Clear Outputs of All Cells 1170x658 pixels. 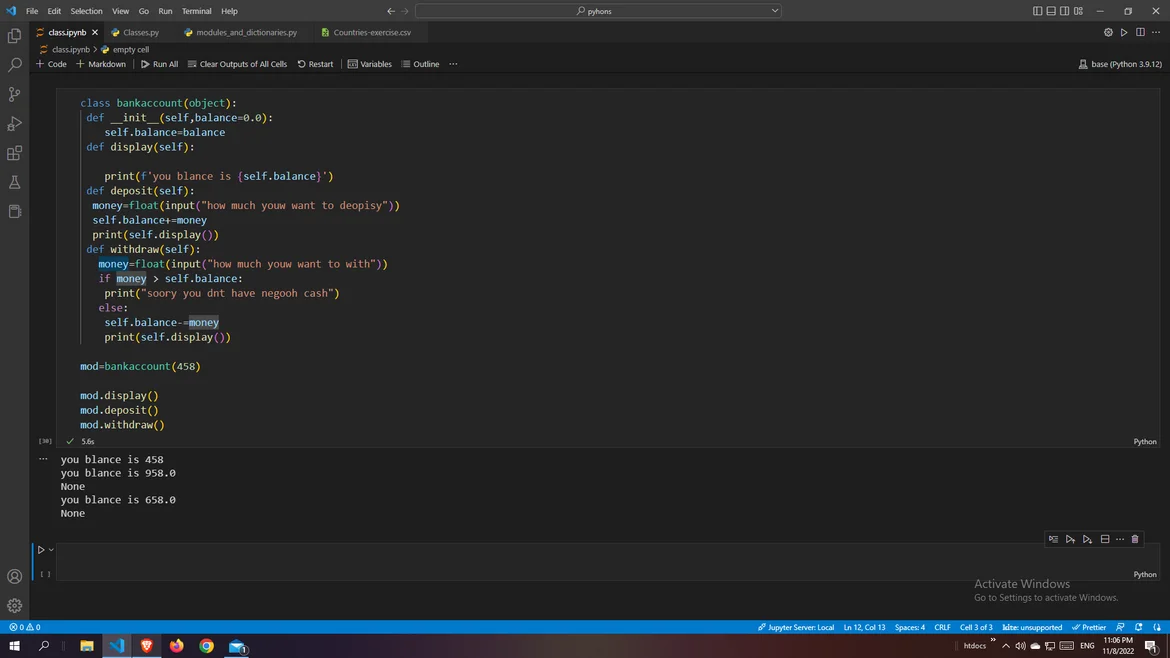[x=237, y=64]
